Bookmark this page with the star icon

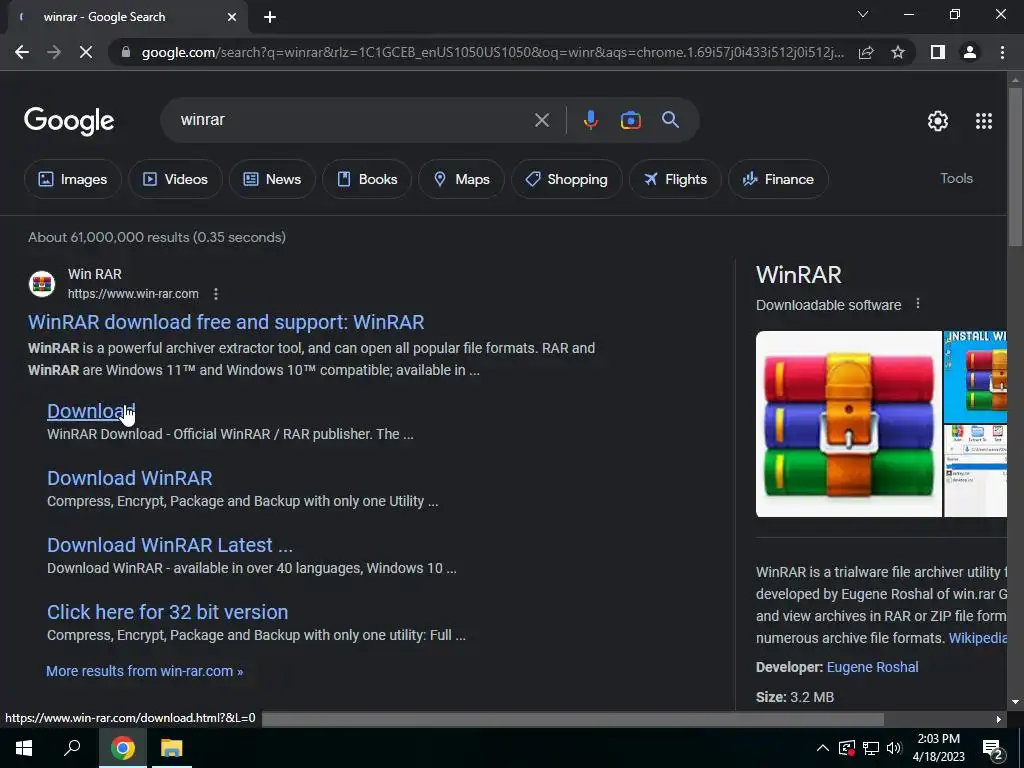898,52
